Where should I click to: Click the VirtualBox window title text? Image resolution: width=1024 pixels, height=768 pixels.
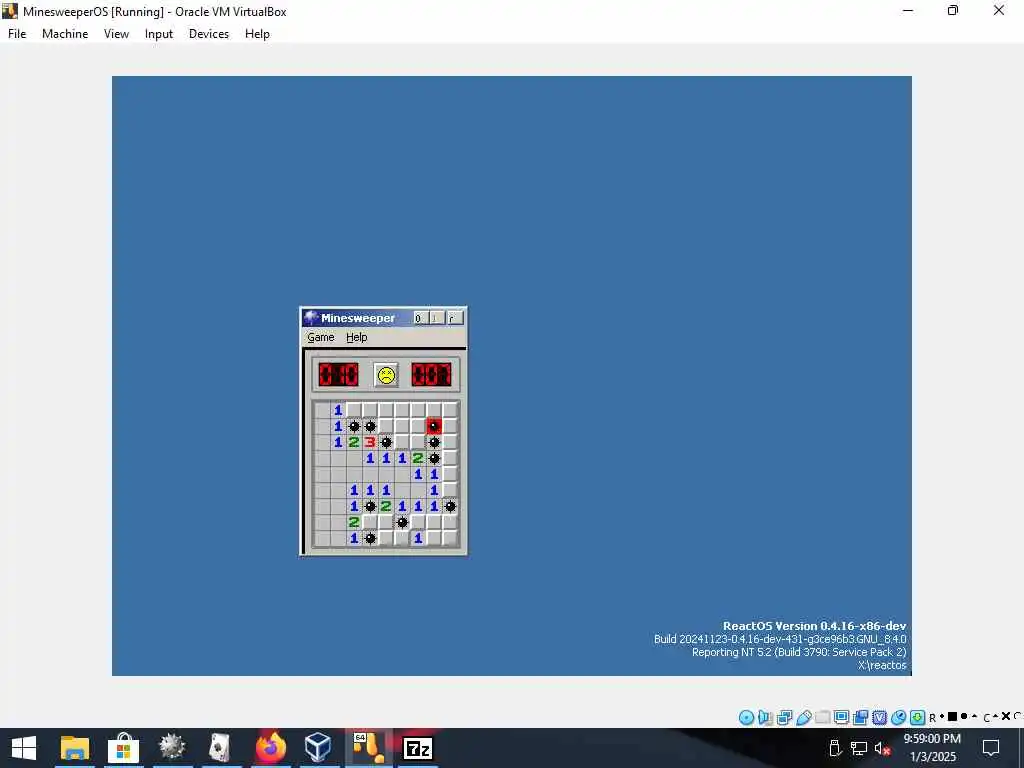pos(155,12)
